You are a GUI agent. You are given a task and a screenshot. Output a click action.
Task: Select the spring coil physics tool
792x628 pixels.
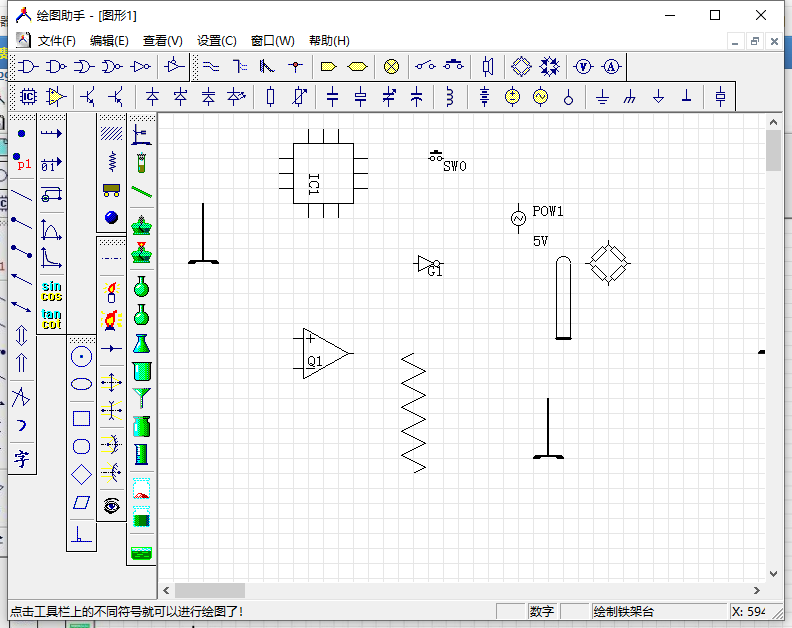(112, 162)
